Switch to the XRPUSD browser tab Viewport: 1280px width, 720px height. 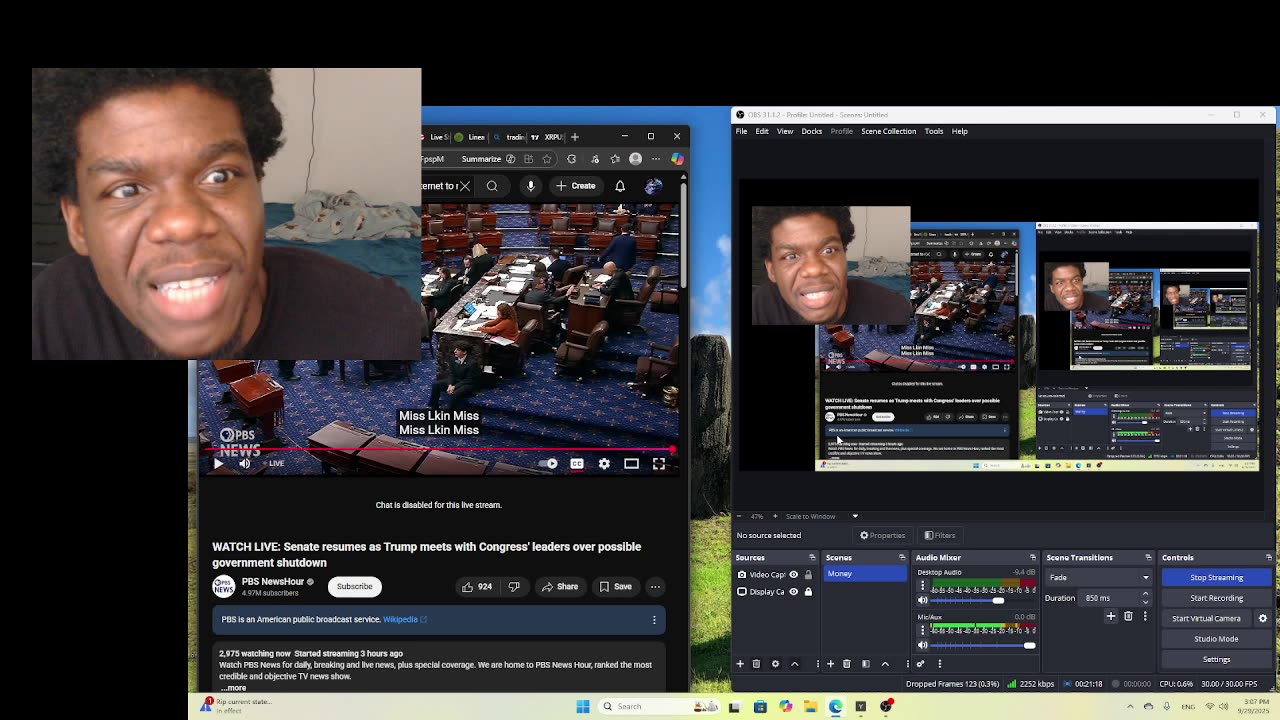tap(547, 137)
